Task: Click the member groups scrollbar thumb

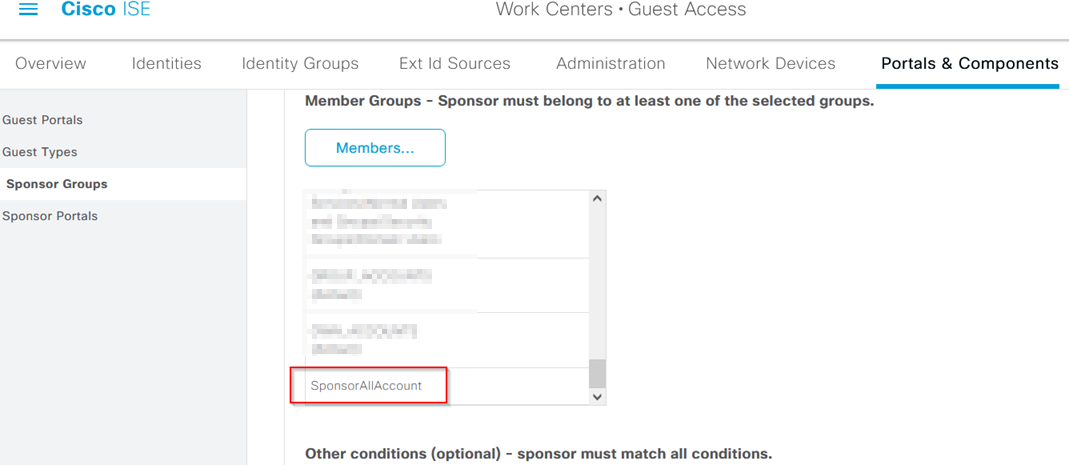Action: 597,374
